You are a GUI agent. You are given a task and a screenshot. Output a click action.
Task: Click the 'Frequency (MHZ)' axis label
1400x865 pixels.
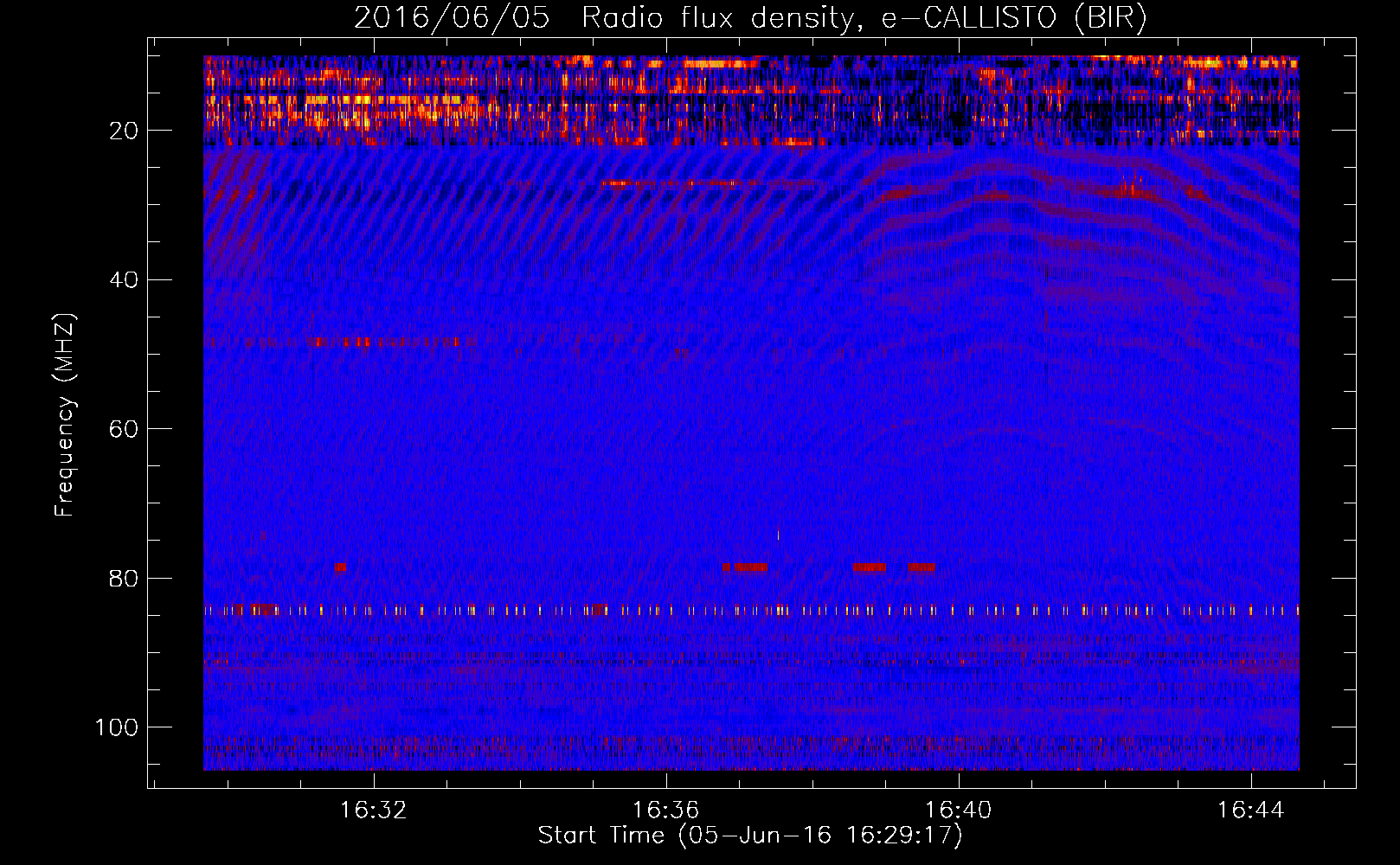pos(66,415)
